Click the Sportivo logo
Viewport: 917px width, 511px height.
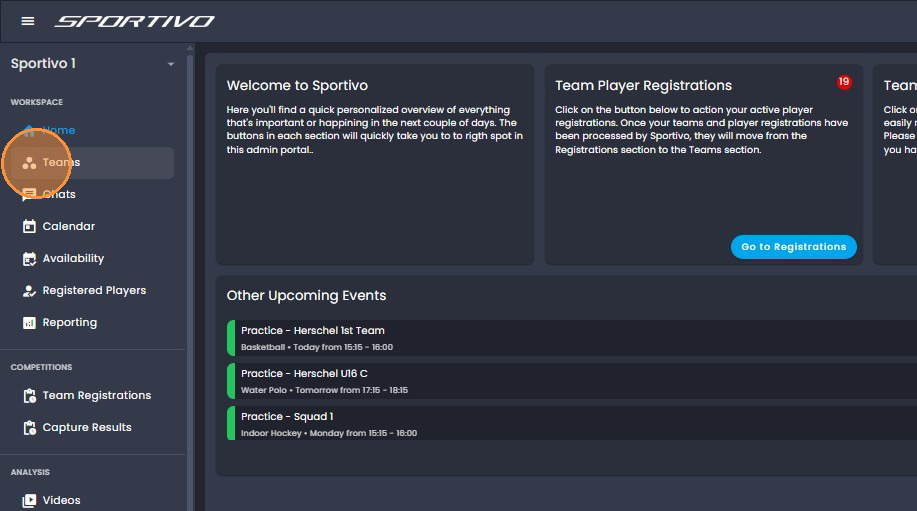point(135,21)
